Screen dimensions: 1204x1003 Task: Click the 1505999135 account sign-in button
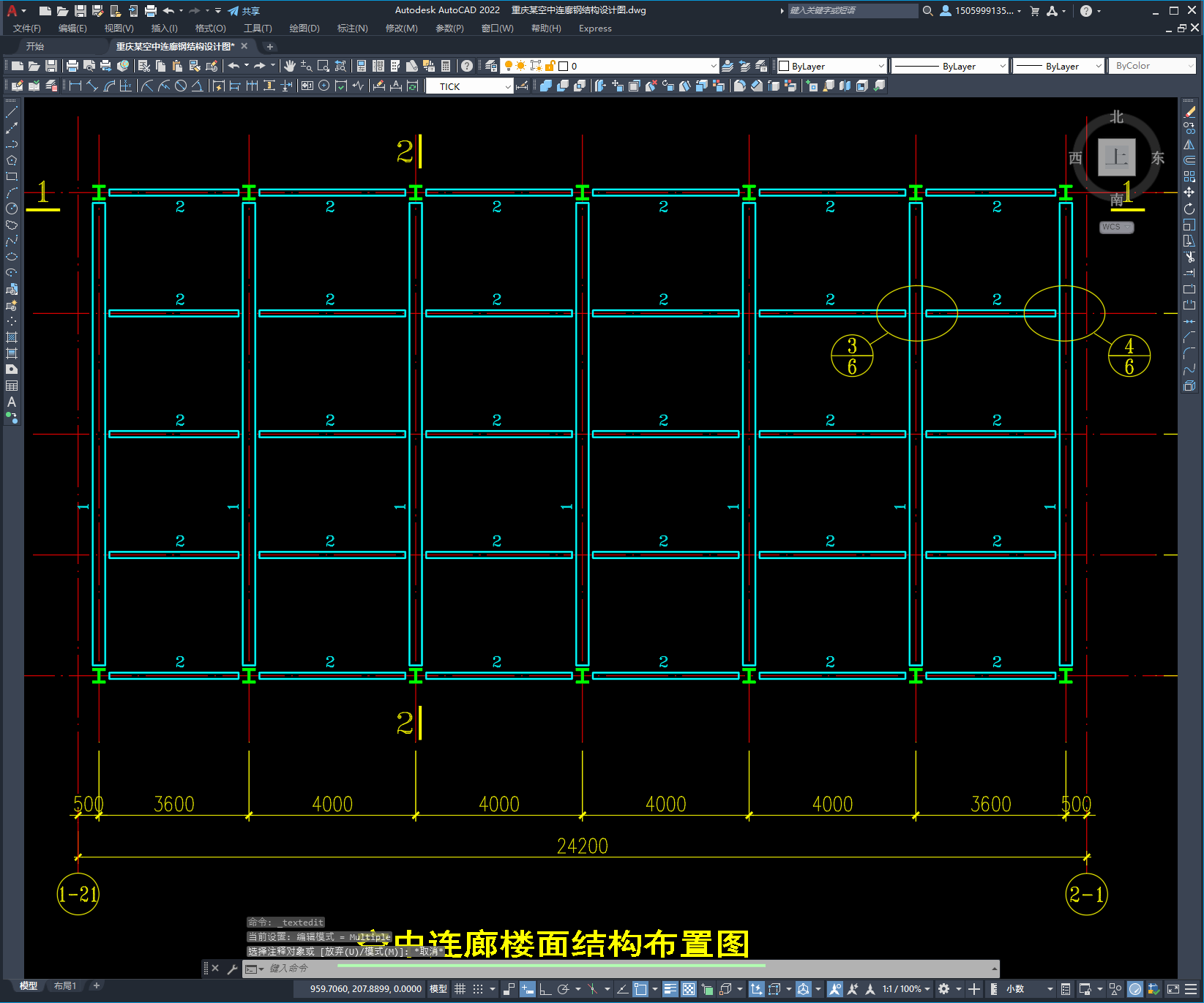(x=981, y=10)
